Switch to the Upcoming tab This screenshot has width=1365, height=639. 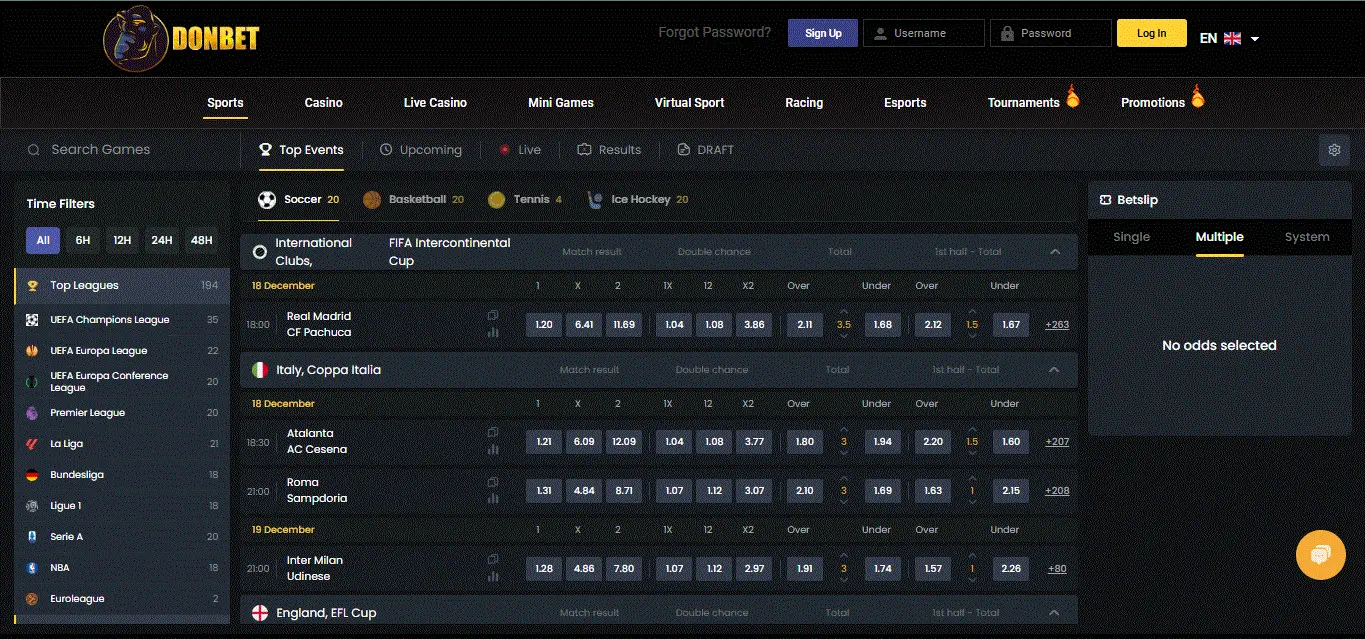coord(421,150)
